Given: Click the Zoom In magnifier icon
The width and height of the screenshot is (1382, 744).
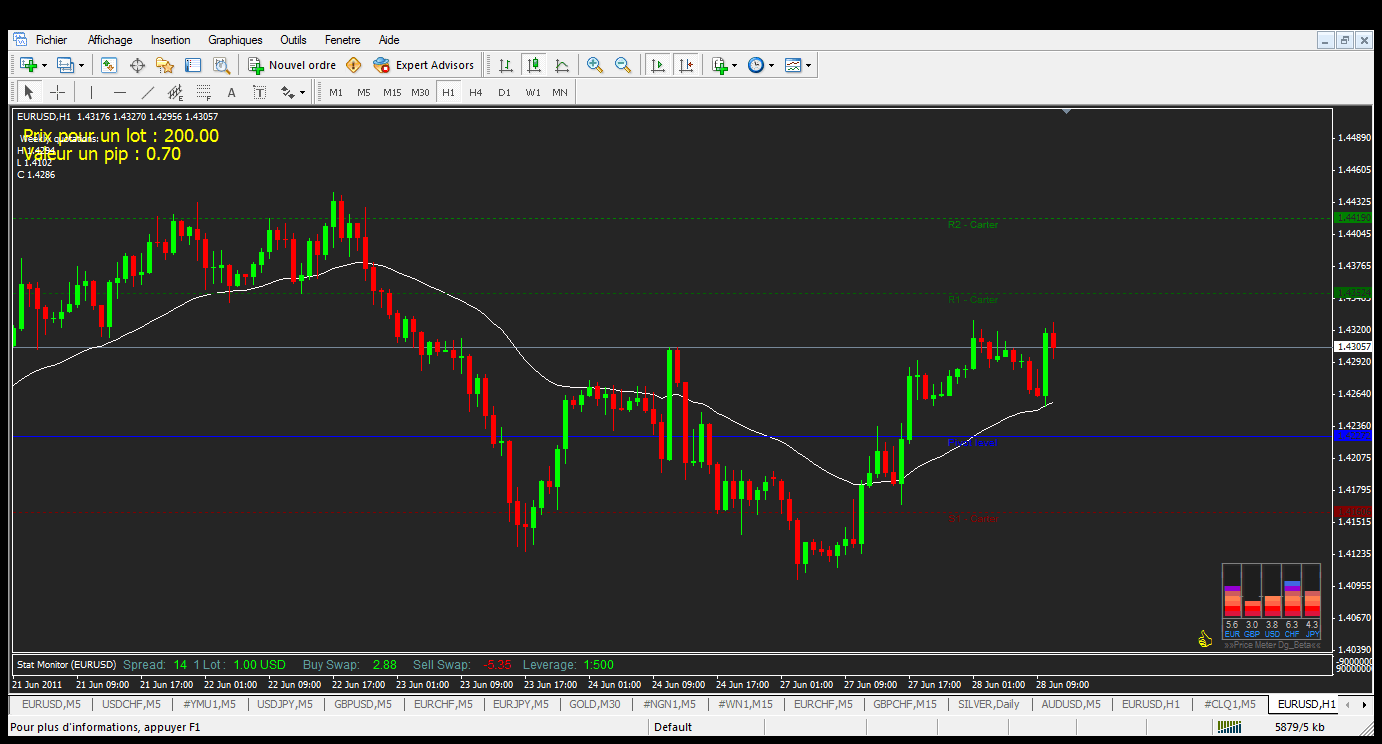Looking at the screenshot, I should coord(595,65).
